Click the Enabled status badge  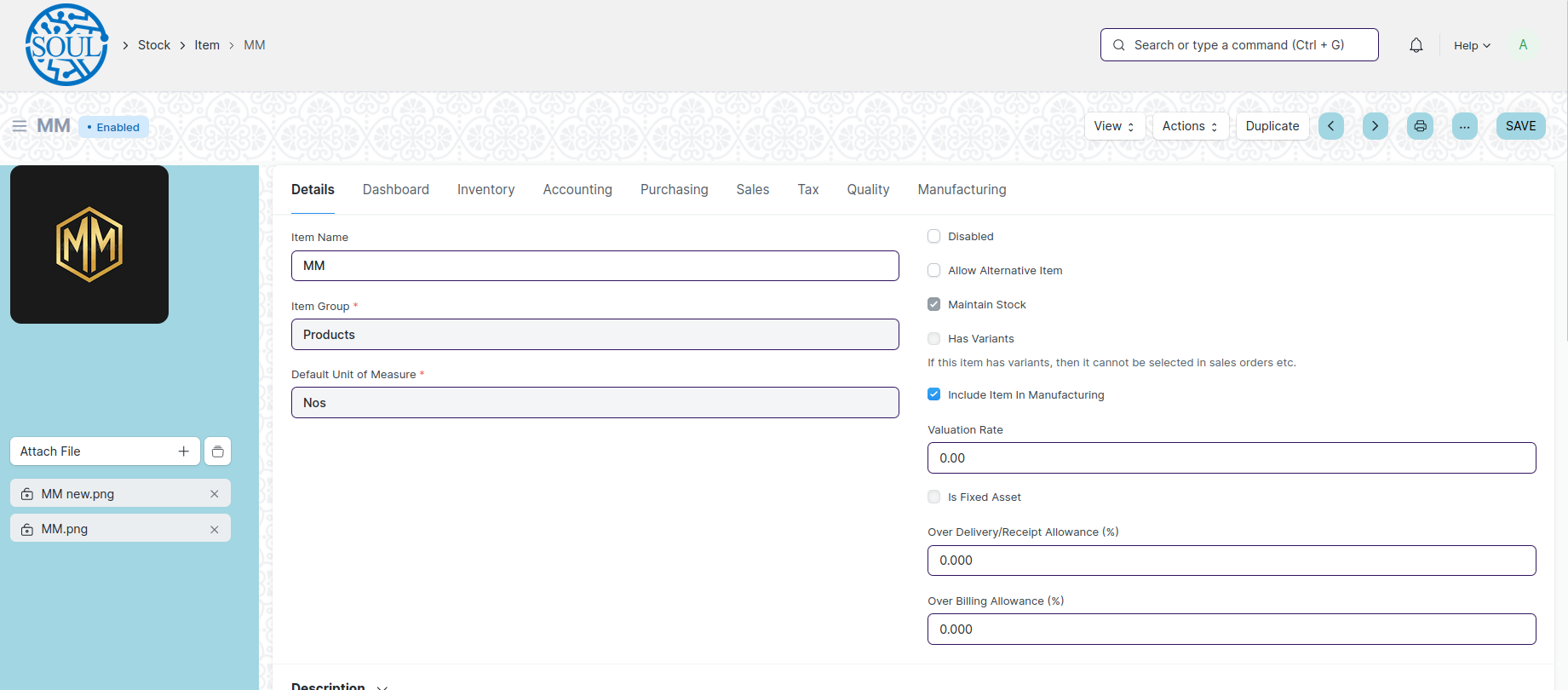tap(114, 127)
